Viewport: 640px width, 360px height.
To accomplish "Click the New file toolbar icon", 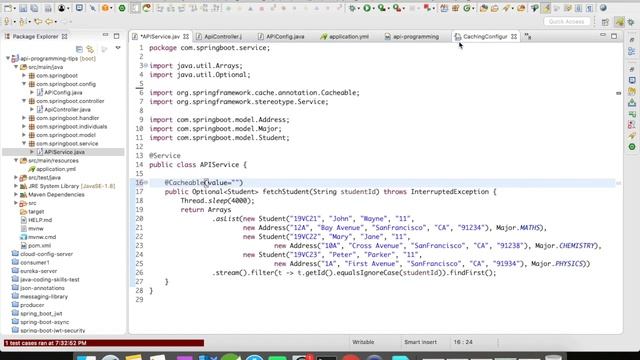I will (7, 8).
